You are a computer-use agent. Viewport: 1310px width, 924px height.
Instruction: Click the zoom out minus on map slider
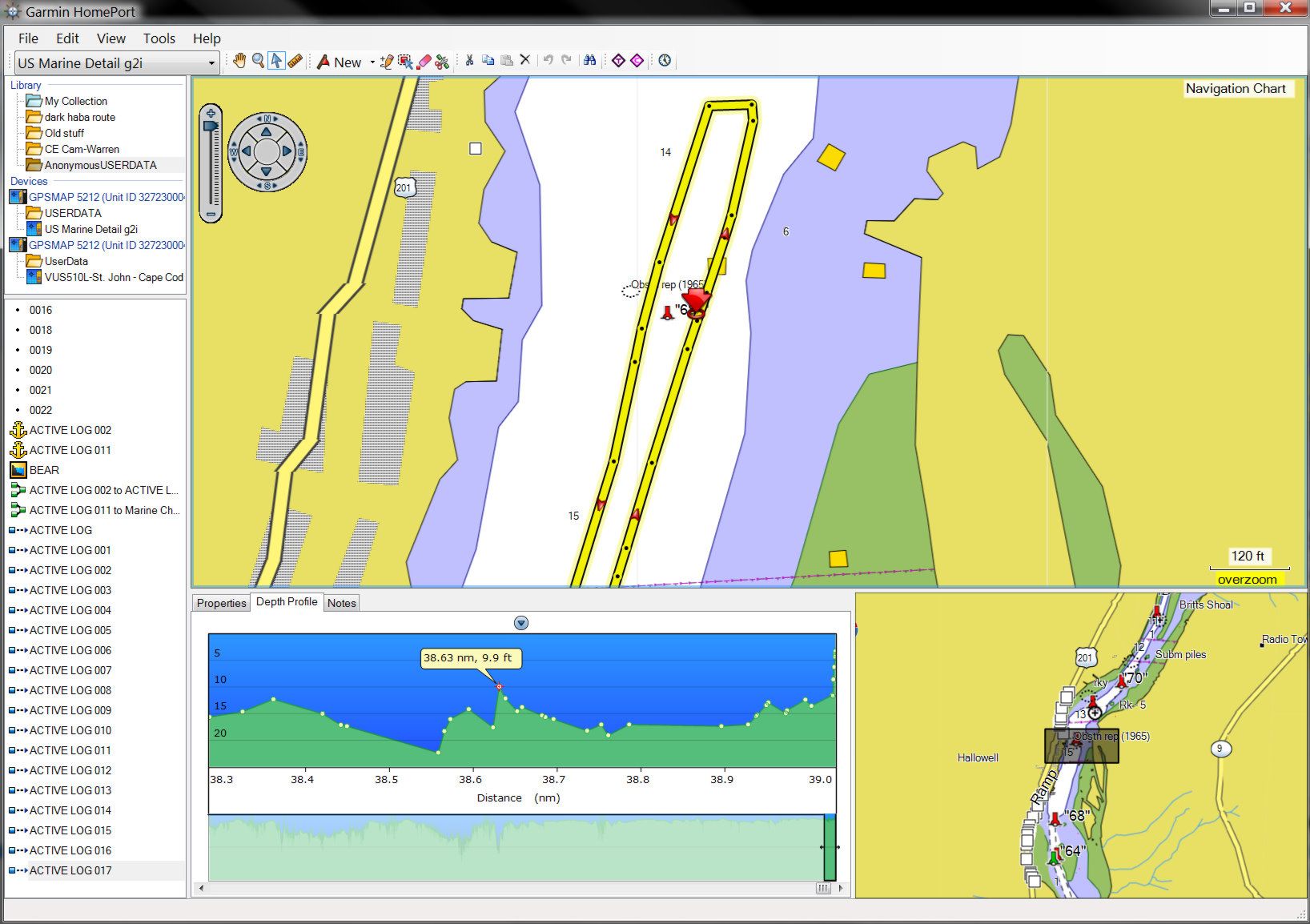(x=211, y=215)
